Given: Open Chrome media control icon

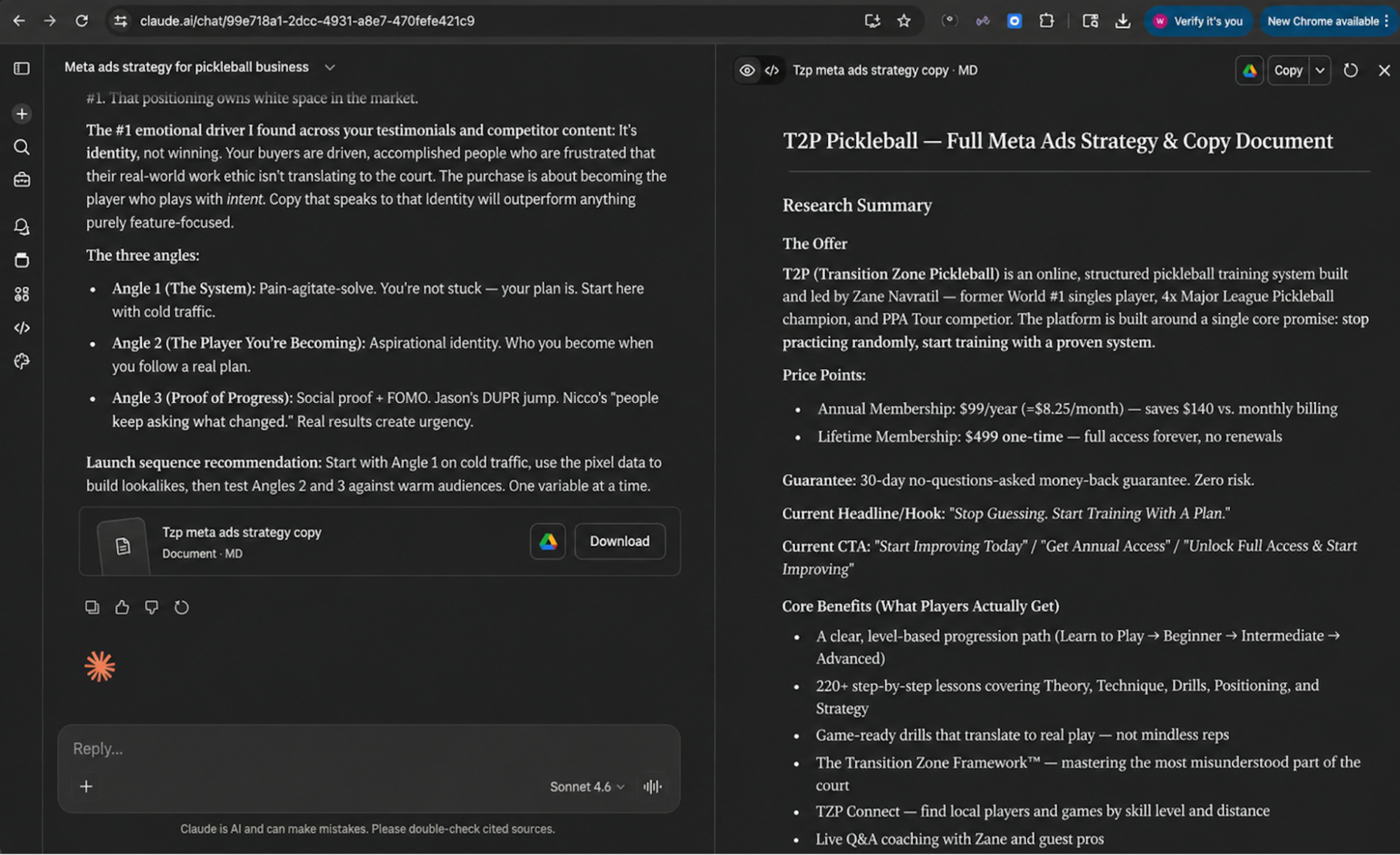Looking at the screenshot, I should click(1090, 21).
